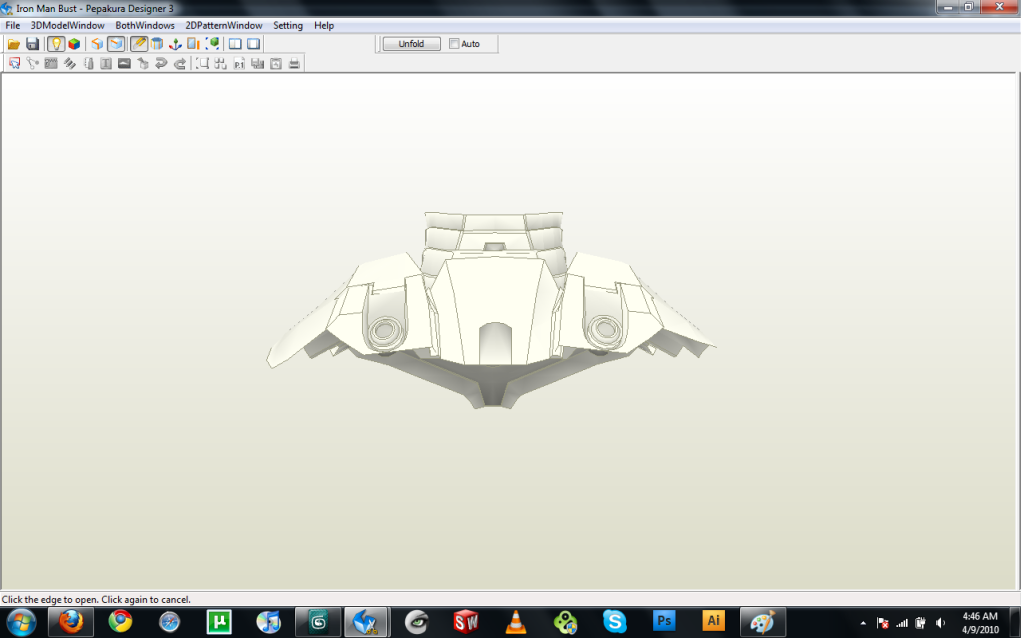The height and width of the screenshot is (638, 1024).
Task: Click the Save floppy disk icon
Action: [x=33, y=44]
